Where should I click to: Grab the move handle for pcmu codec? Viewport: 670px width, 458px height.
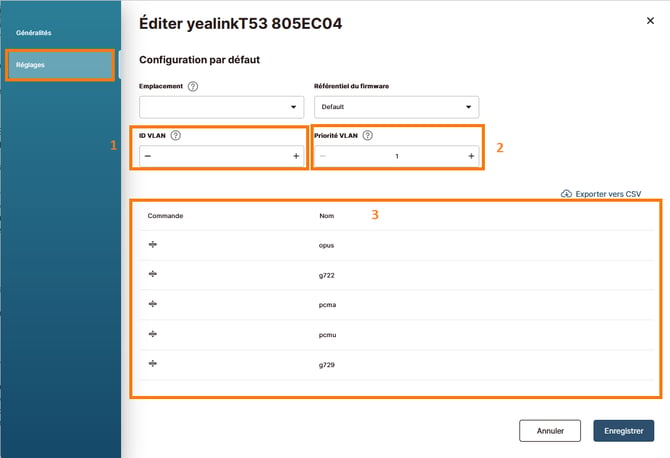153,334
